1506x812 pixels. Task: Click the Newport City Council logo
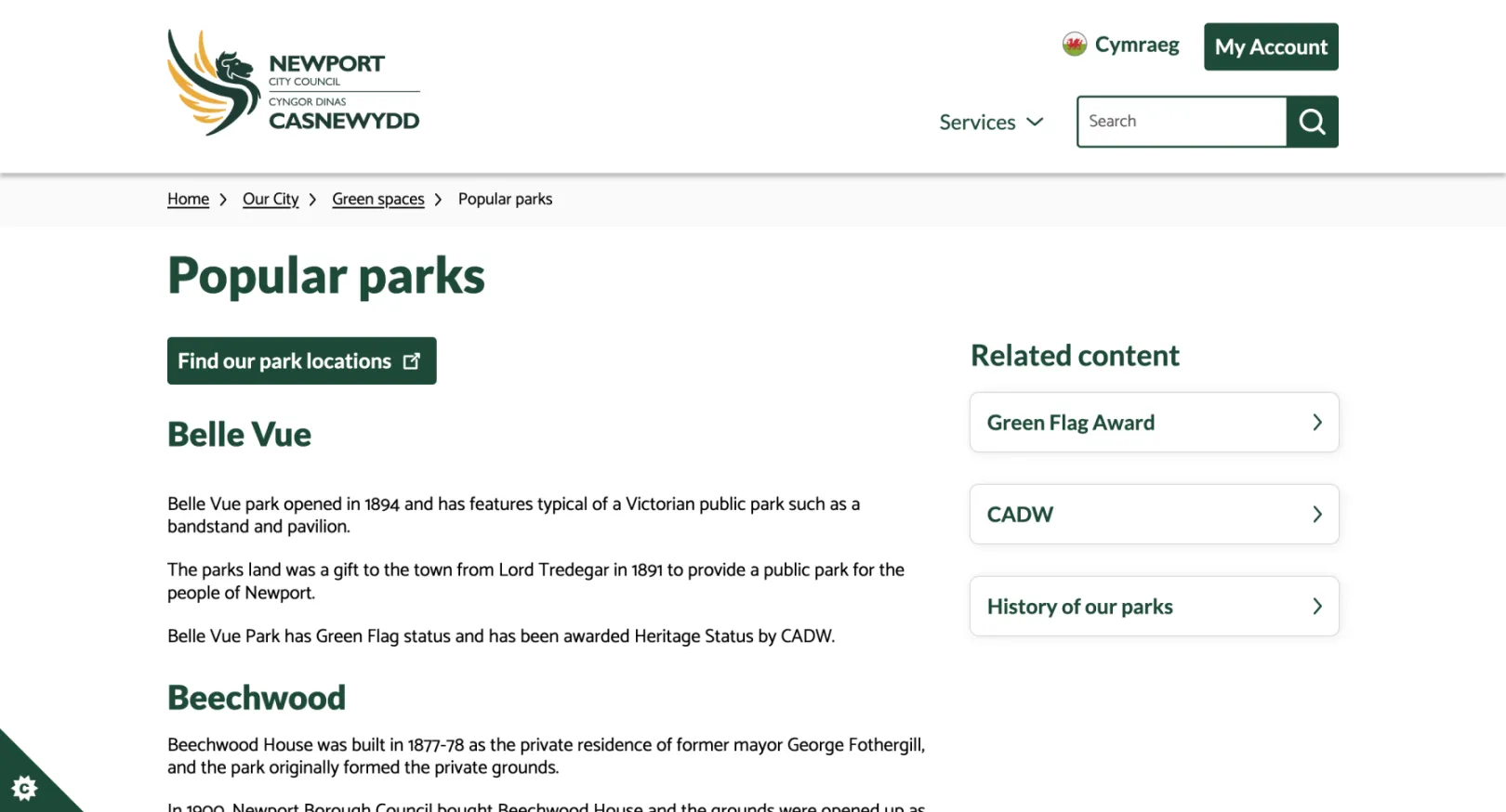293,84
